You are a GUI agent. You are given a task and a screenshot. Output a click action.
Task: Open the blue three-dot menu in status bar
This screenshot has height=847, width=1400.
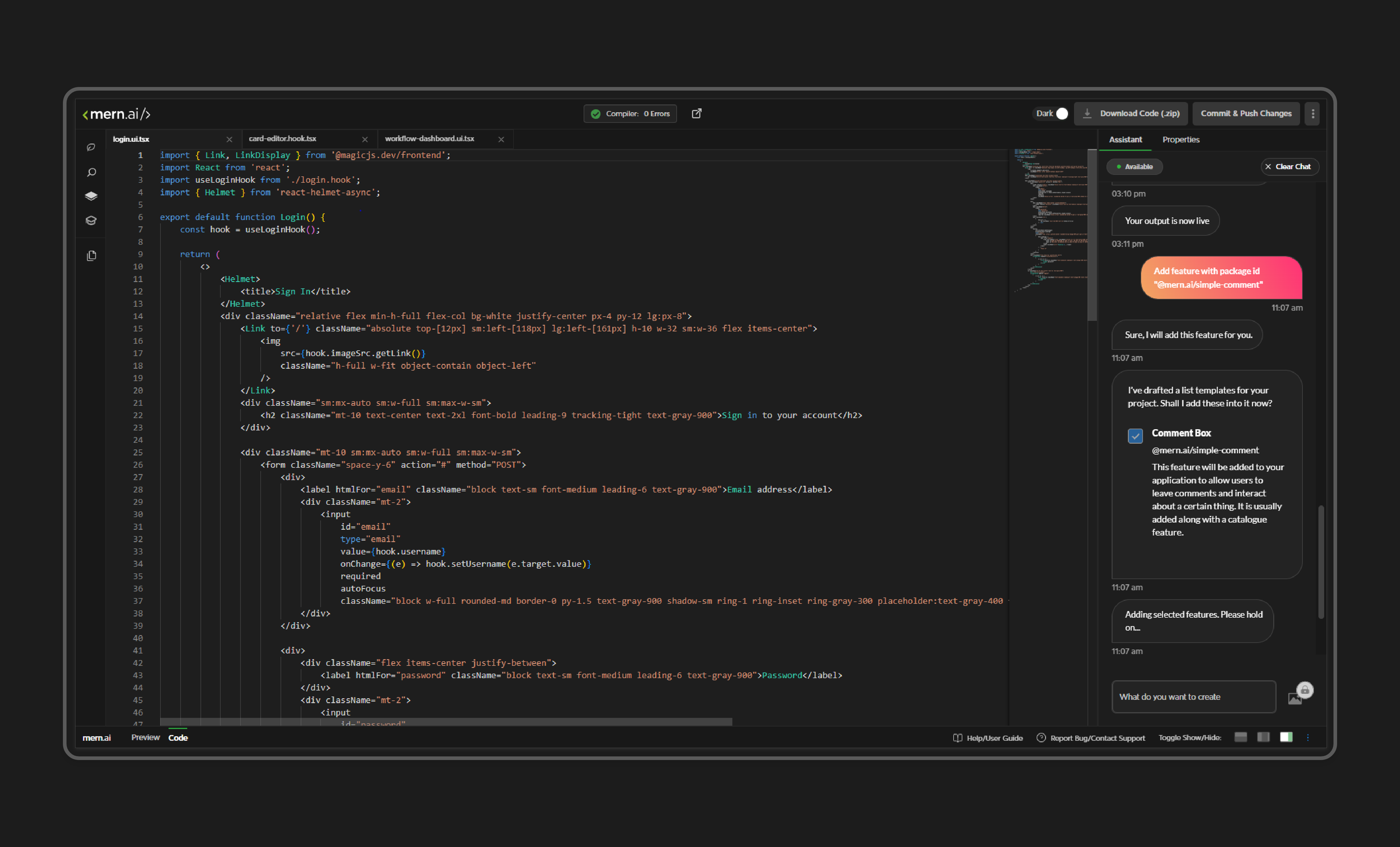[x=1307, y=737]
